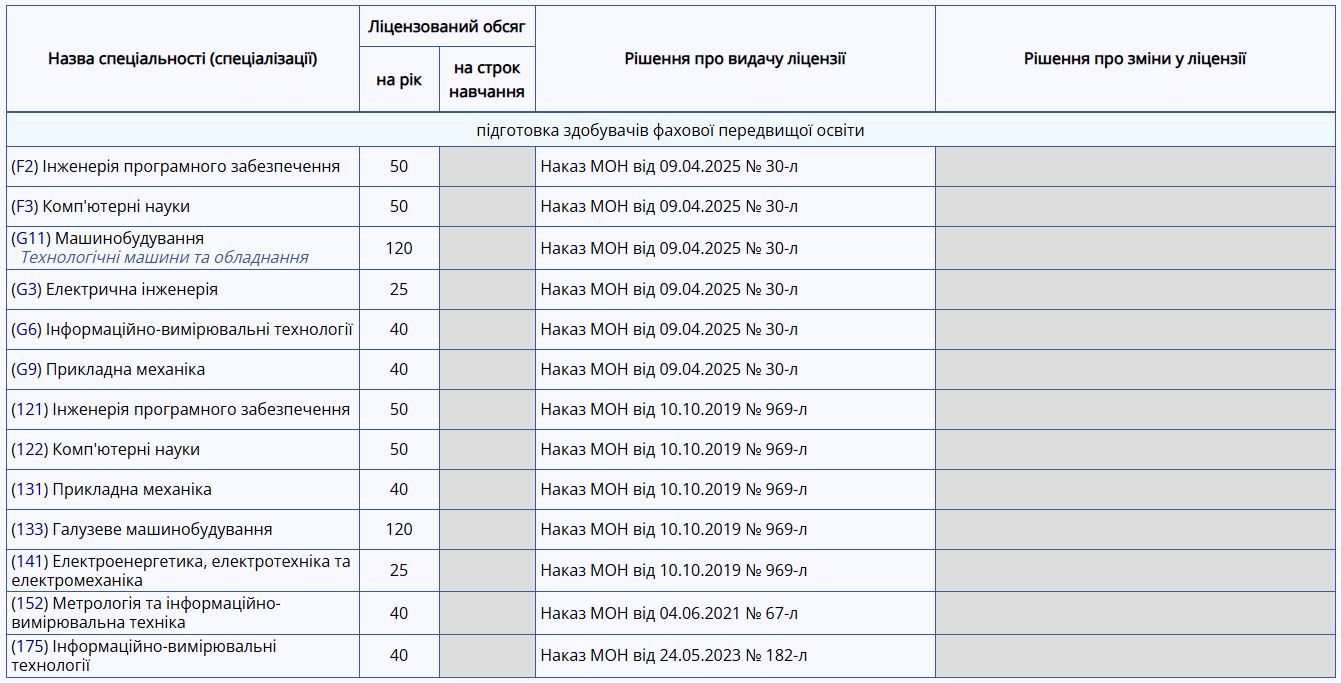Click code 175 Інформаційно-вимірювальні технології

30,646
